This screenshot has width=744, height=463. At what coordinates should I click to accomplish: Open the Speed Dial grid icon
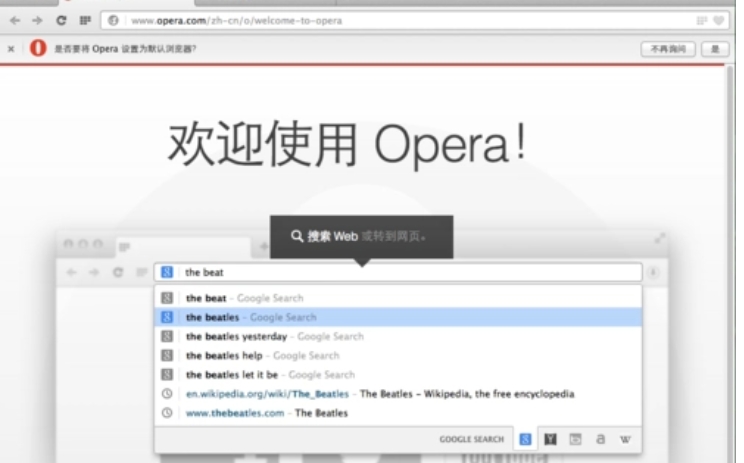coord(85,20)
